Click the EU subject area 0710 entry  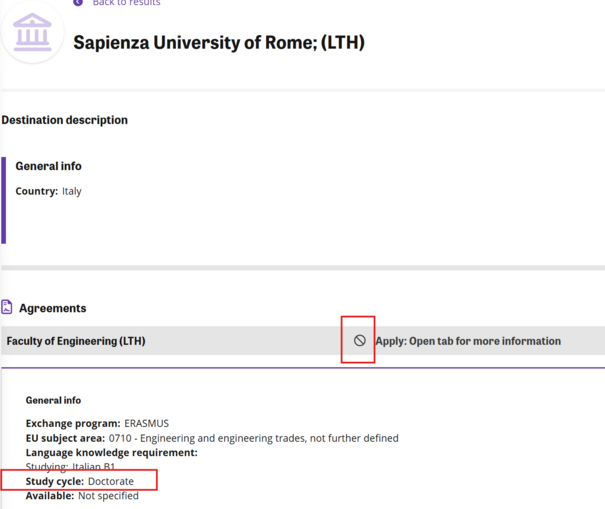coord(212,438)
